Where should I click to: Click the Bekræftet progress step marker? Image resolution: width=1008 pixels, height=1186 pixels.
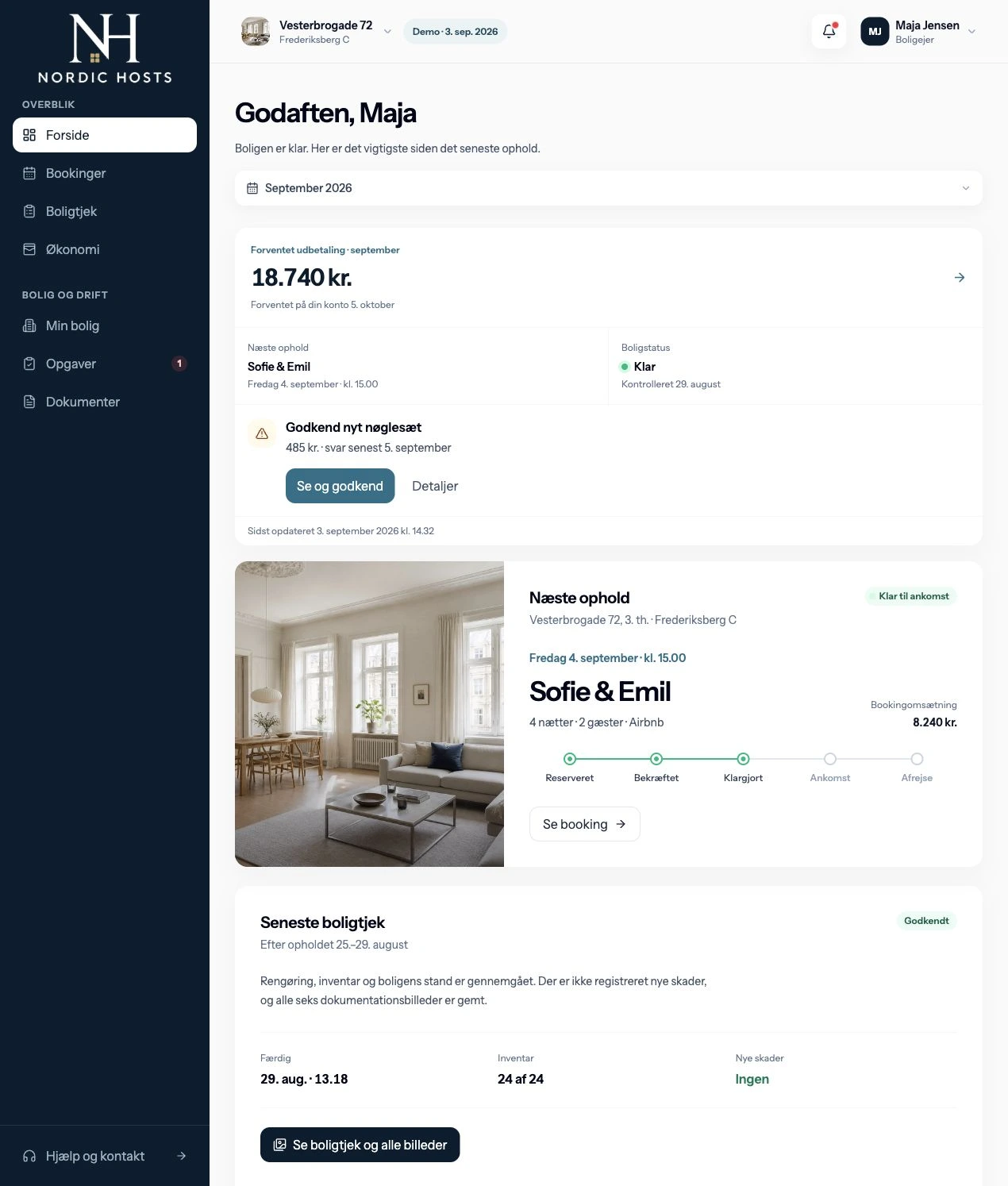pyautogui.click(x=656, y=759)
